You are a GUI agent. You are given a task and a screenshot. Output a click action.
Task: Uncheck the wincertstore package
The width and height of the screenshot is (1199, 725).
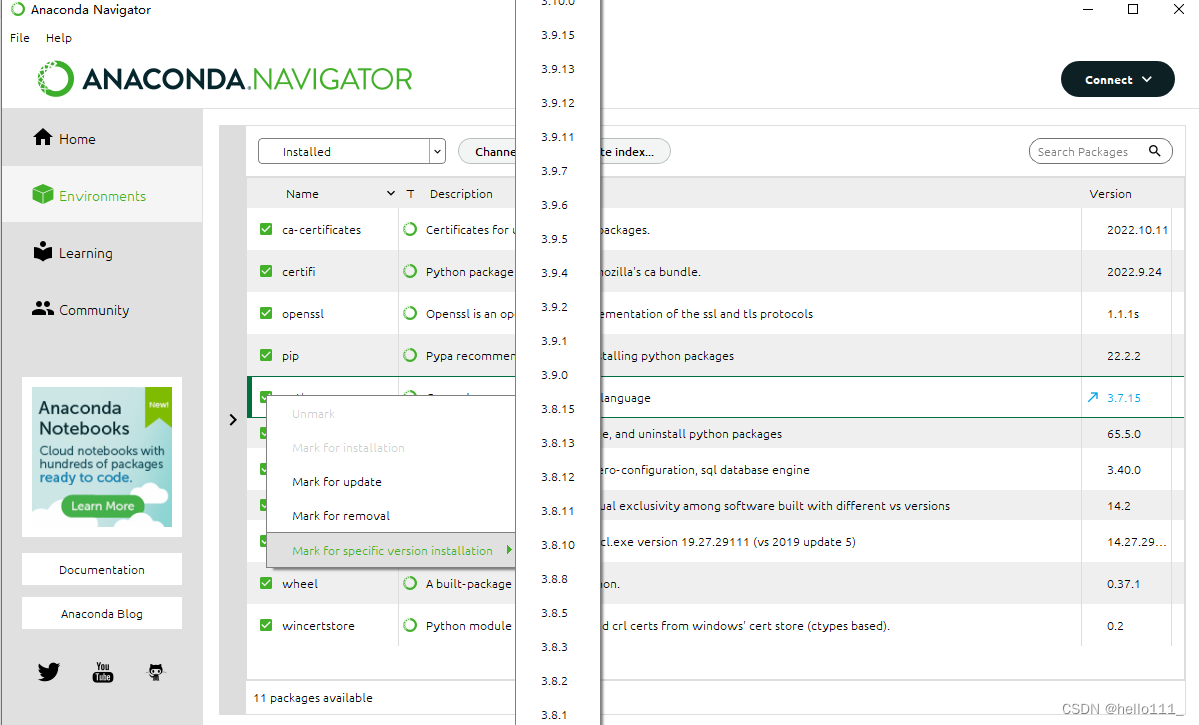pyautogui.click(x=265, y=625)
